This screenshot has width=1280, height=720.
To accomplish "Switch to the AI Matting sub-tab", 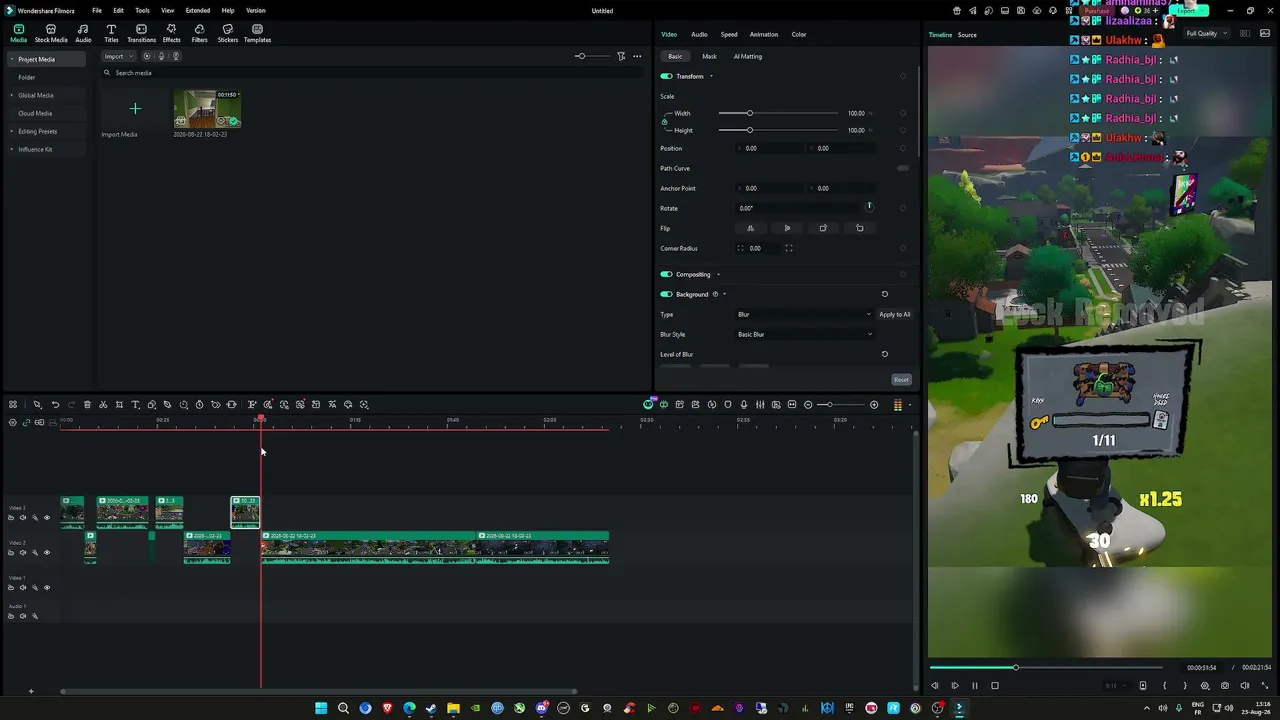I will click(x=748, y=56).
